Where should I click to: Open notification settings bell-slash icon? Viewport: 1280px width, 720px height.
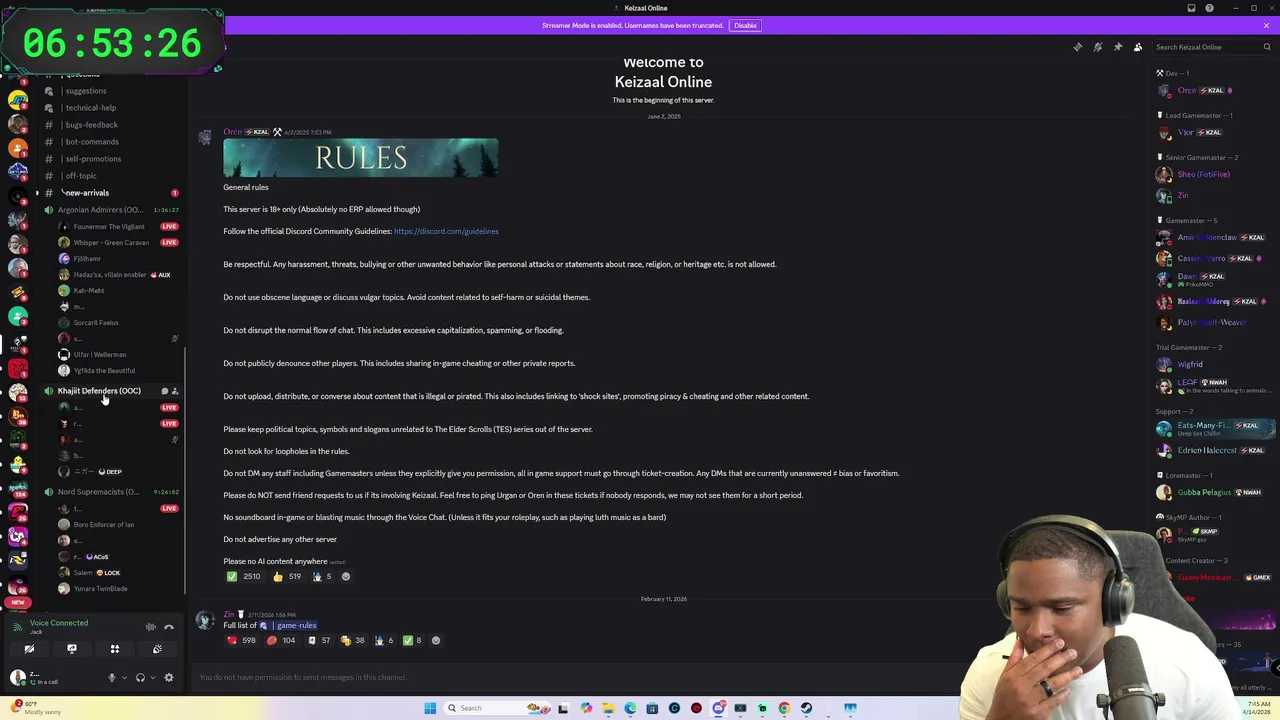[x=1098, y=47]
